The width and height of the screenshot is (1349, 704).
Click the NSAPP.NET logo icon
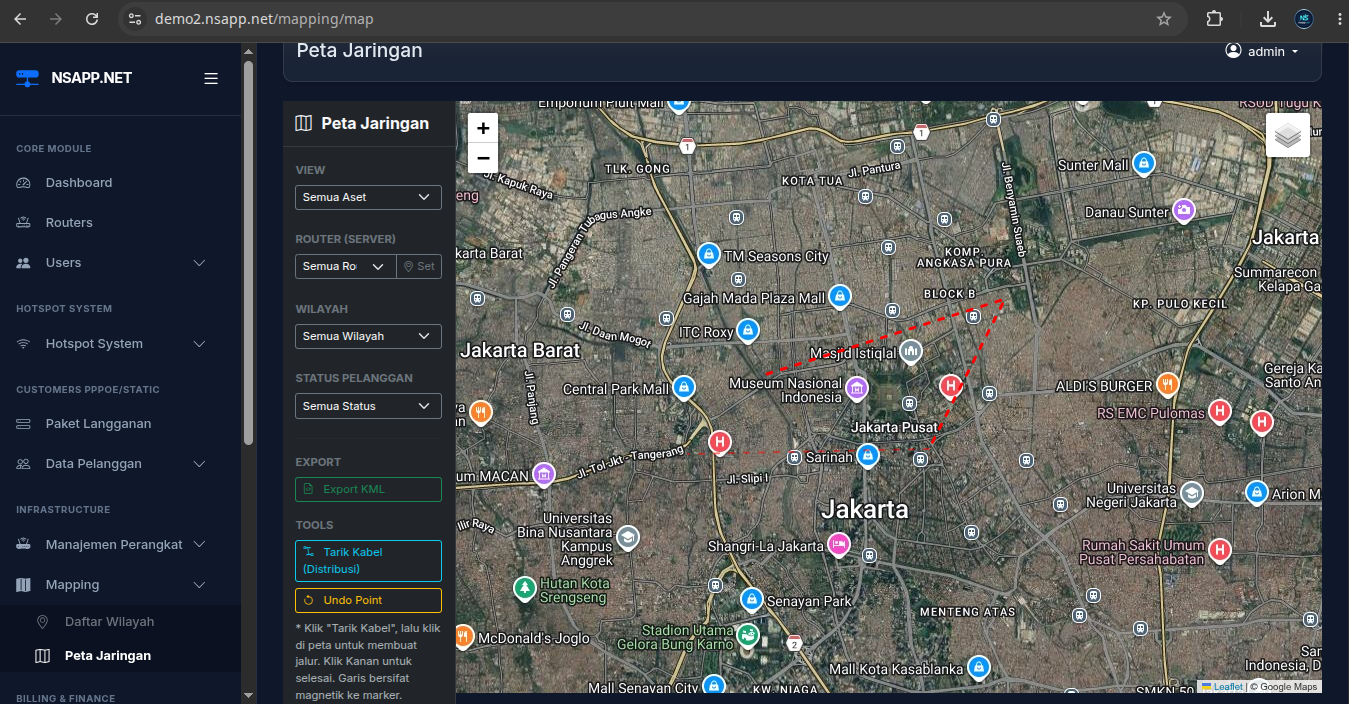[27, 78]
